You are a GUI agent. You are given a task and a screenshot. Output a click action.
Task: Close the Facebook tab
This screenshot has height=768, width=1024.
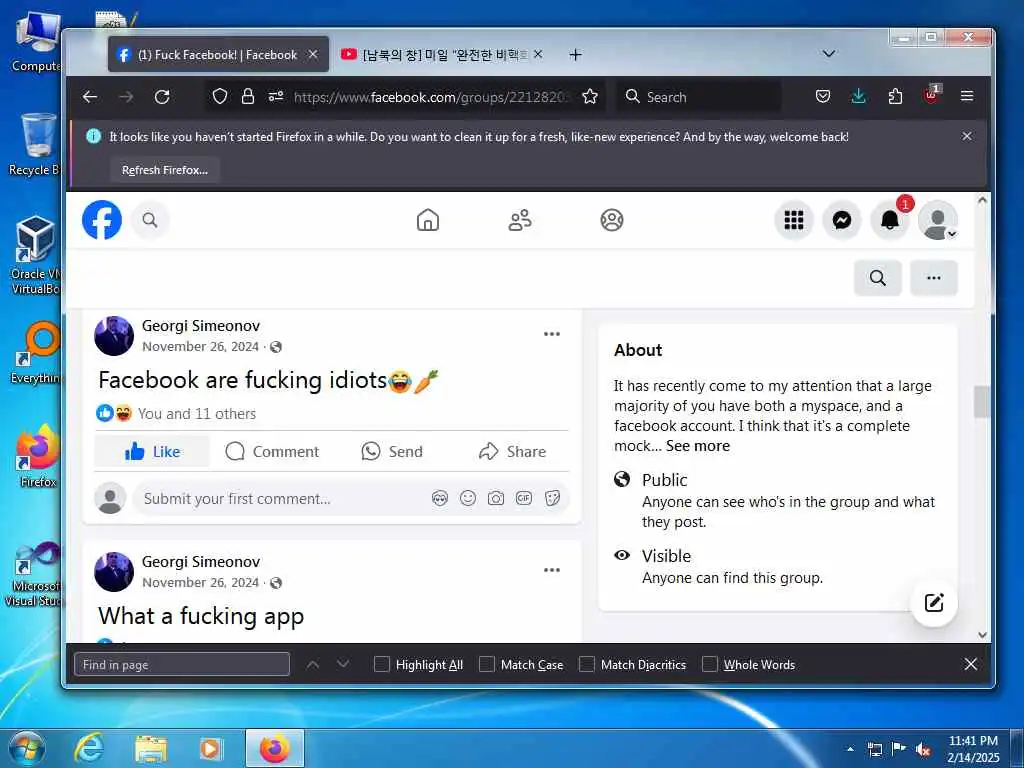tap(313, 55)
